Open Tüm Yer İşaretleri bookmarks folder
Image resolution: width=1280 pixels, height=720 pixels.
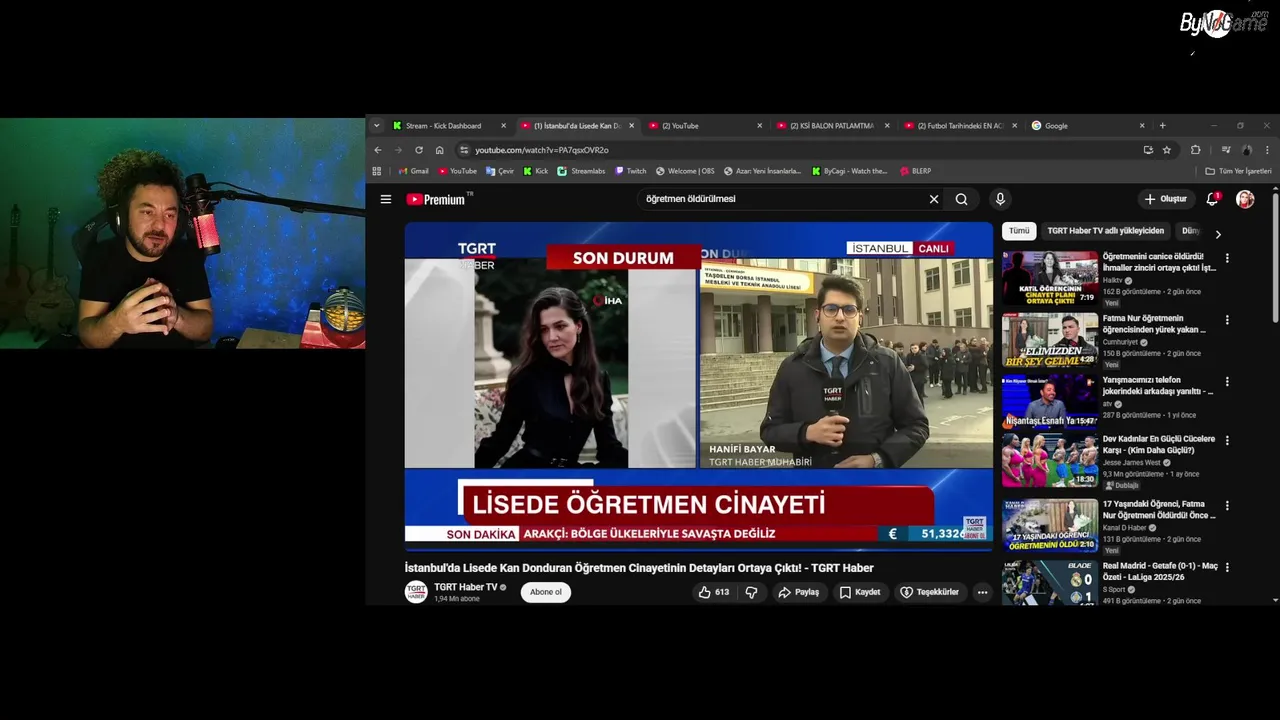tap(1238, 171)
